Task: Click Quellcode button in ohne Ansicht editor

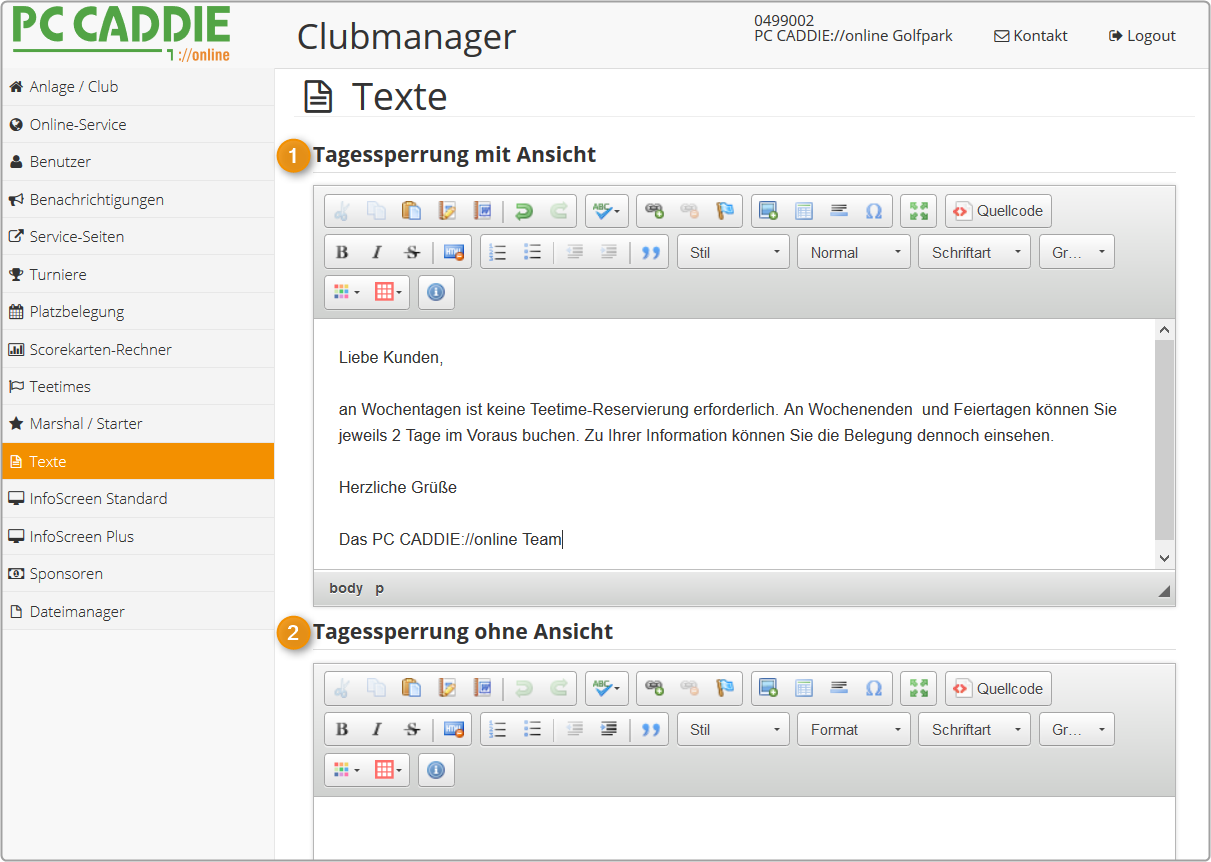Action: tap(998, 688)
